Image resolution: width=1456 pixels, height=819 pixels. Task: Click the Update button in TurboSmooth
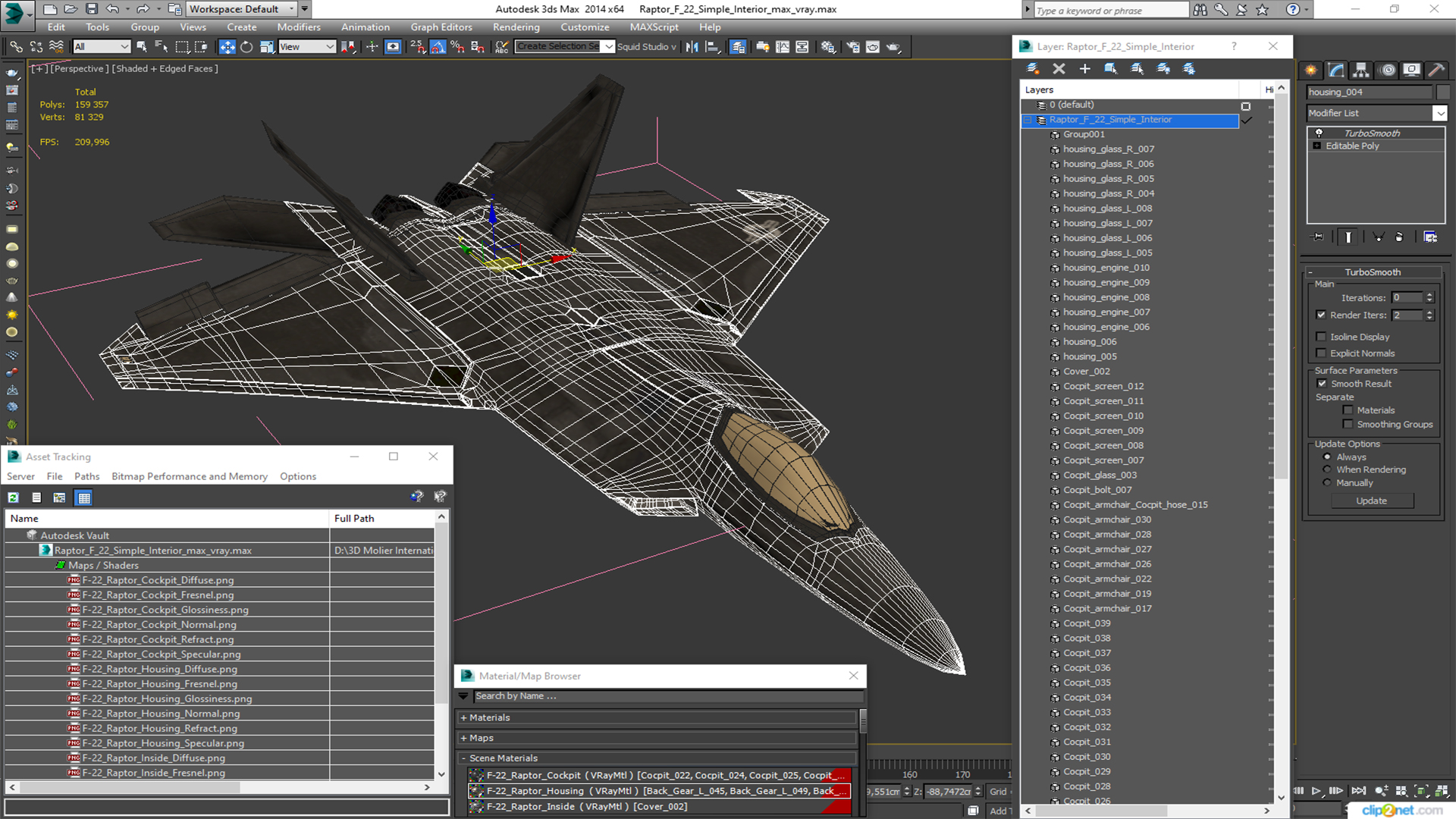click(x=1370, y=500)
